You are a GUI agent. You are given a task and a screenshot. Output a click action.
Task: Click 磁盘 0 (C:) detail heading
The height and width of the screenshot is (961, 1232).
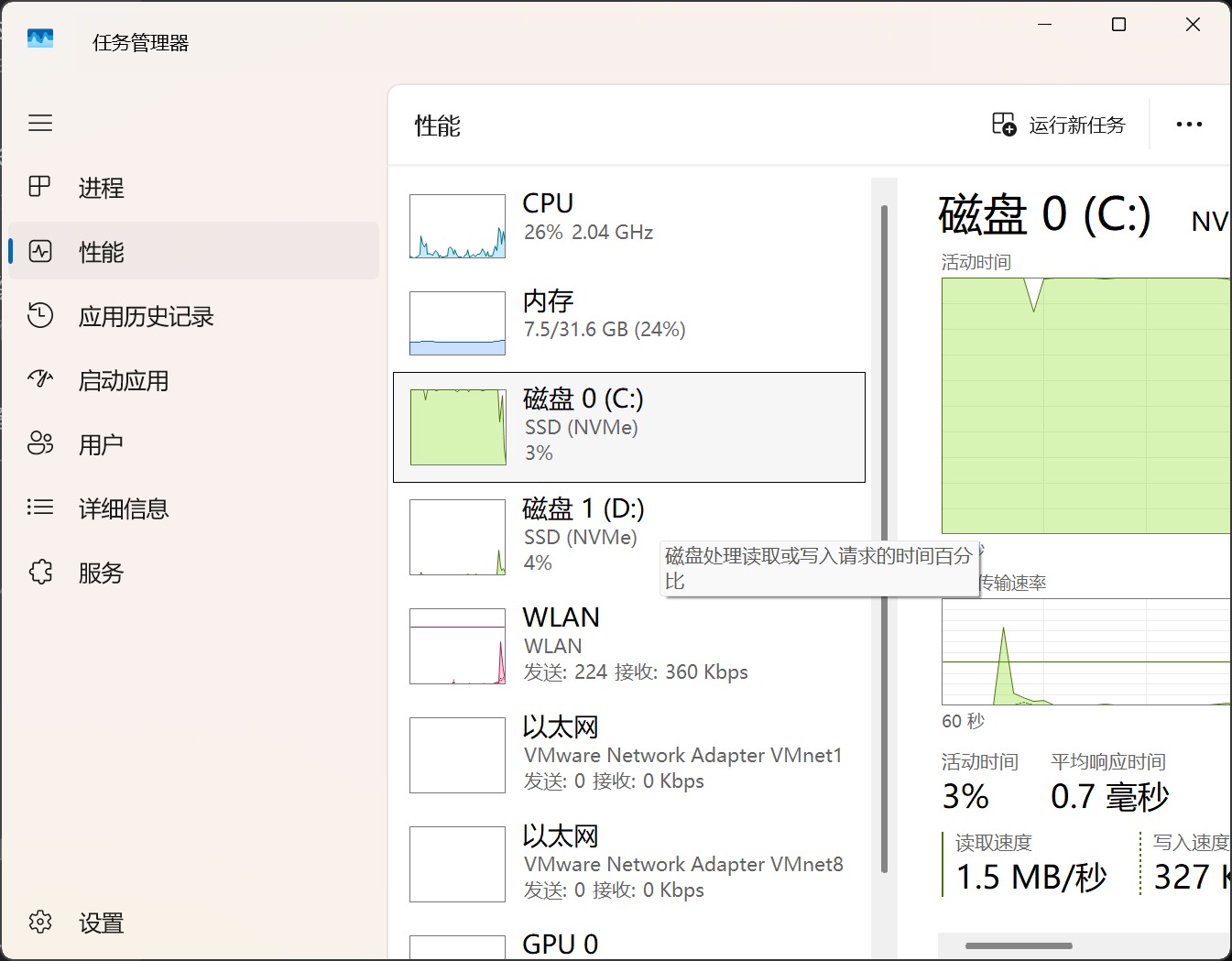point(1044,215)
